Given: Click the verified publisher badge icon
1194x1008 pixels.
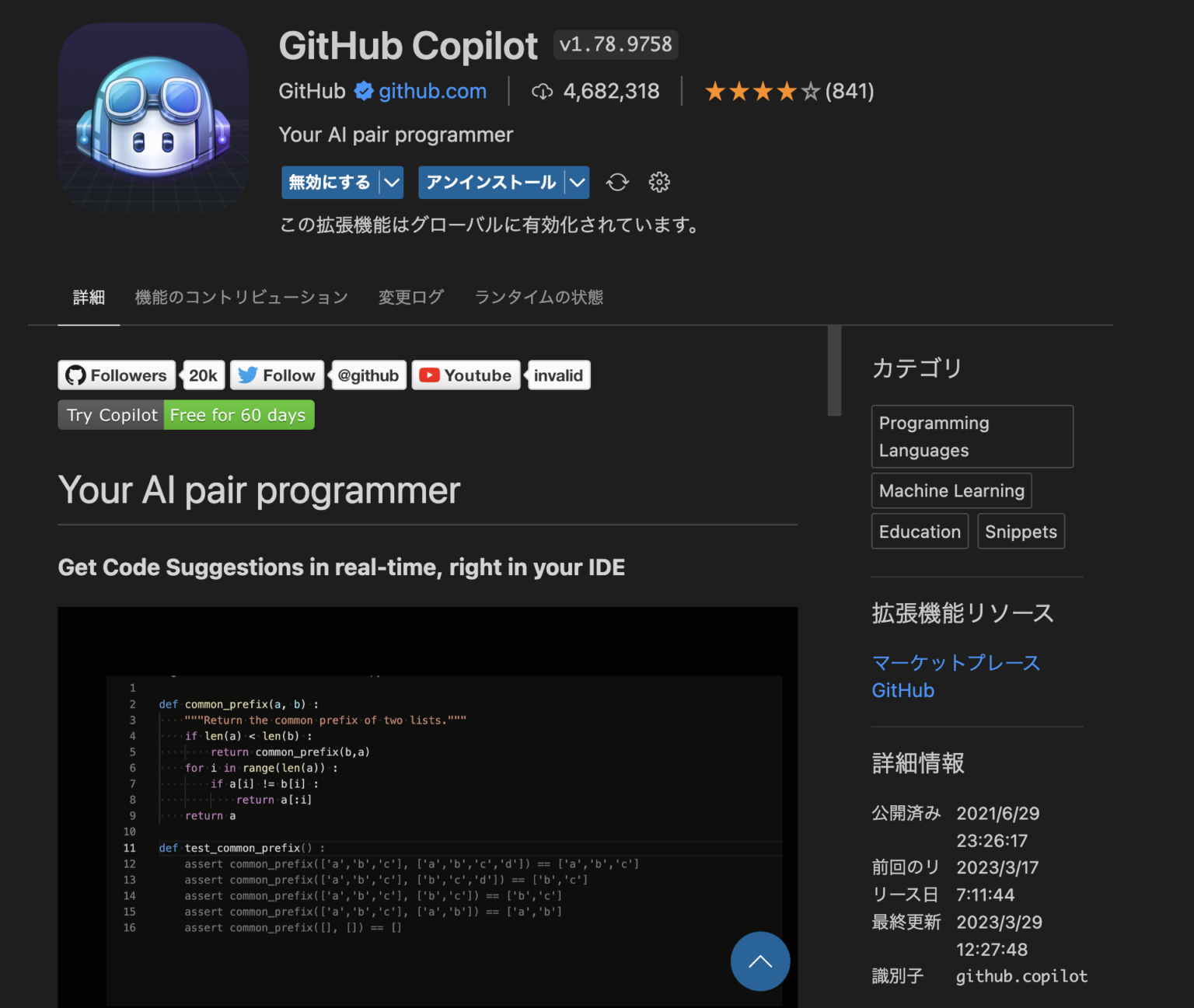Looking at the screenshot, I should coord(363,91).
